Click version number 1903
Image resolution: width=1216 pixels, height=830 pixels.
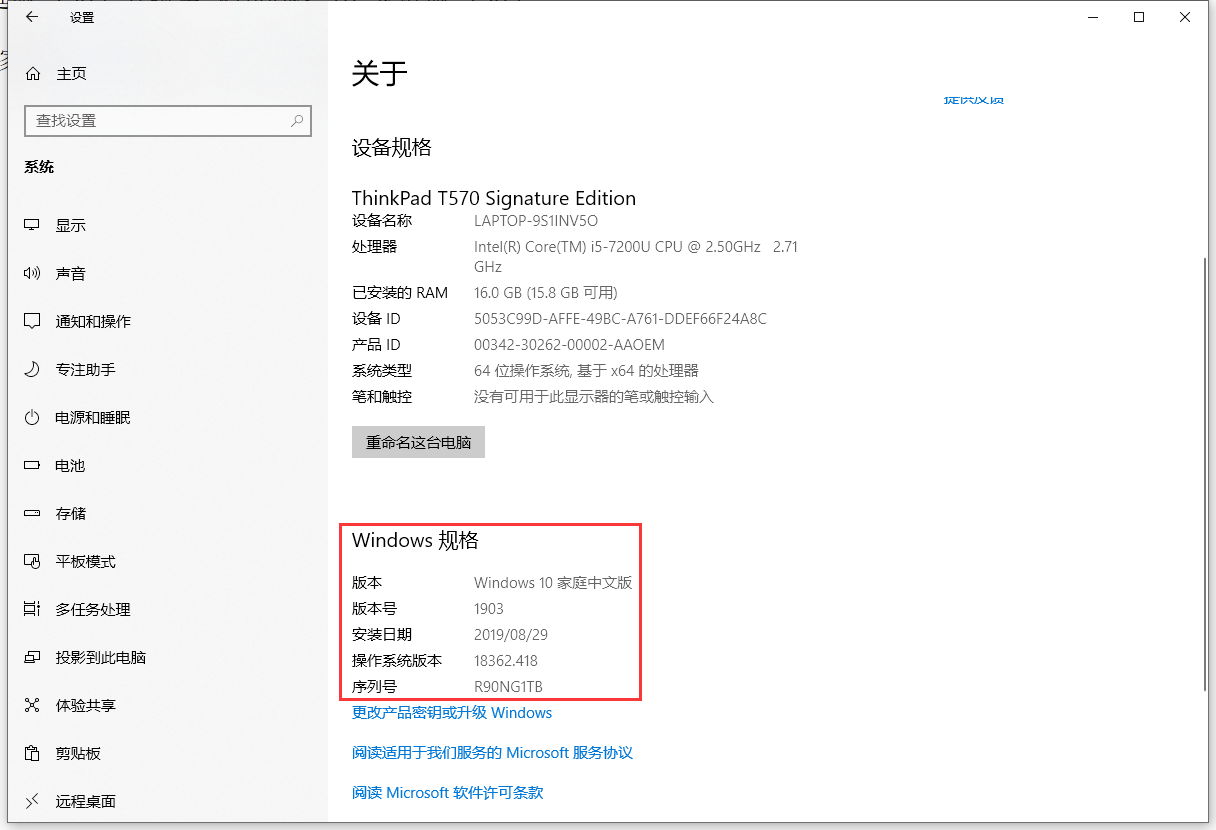tap(489, 609)
